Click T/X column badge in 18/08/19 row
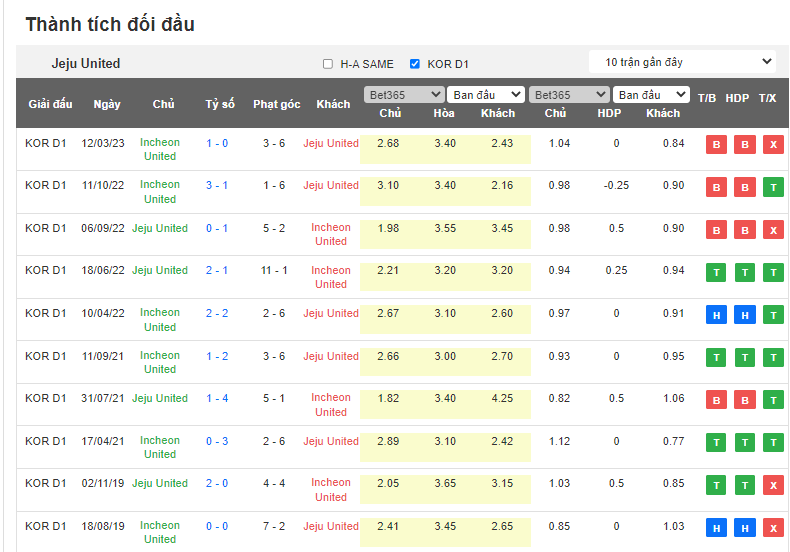790x552 pixels. 772,527
